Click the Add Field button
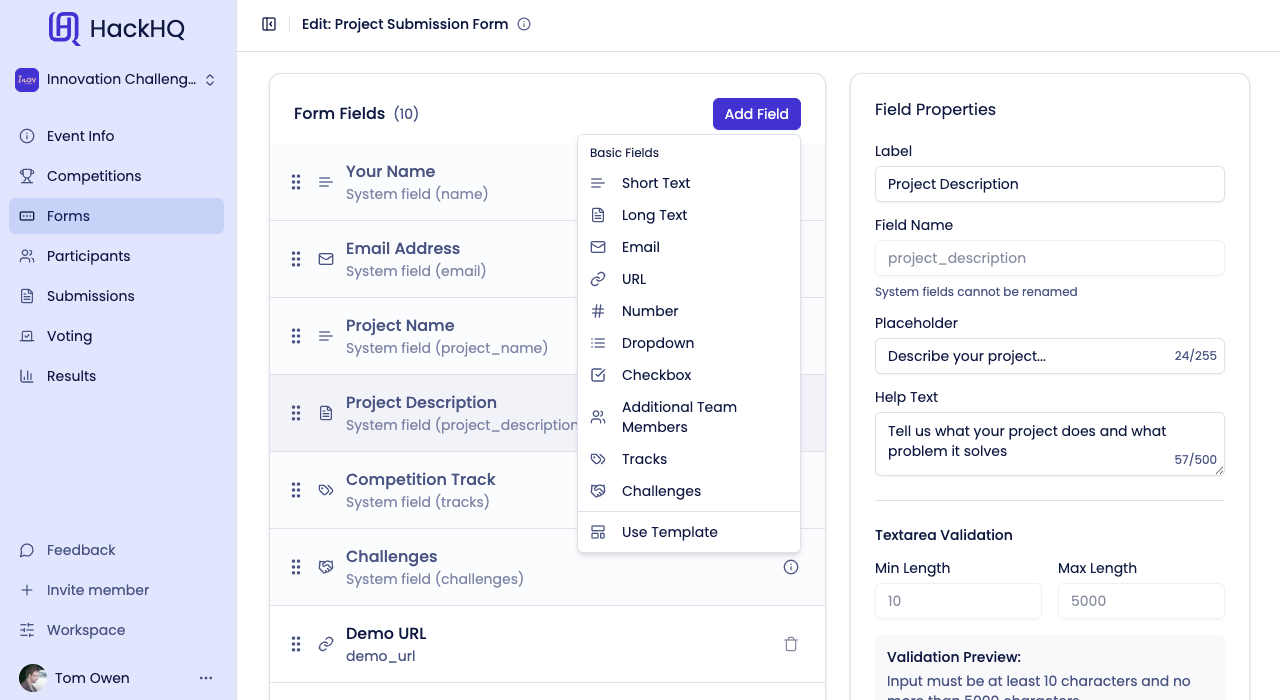 click(756, 114)
